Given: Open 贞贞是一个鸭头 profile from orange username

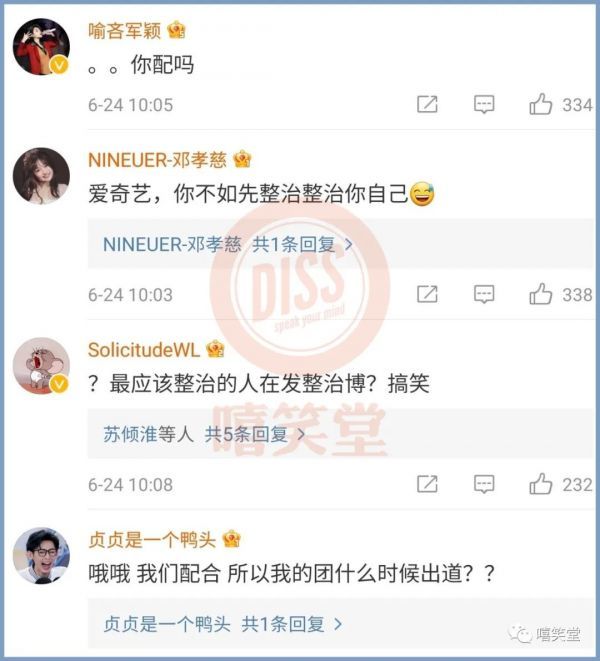Looking at the screenshot, I should pos(152,540).
